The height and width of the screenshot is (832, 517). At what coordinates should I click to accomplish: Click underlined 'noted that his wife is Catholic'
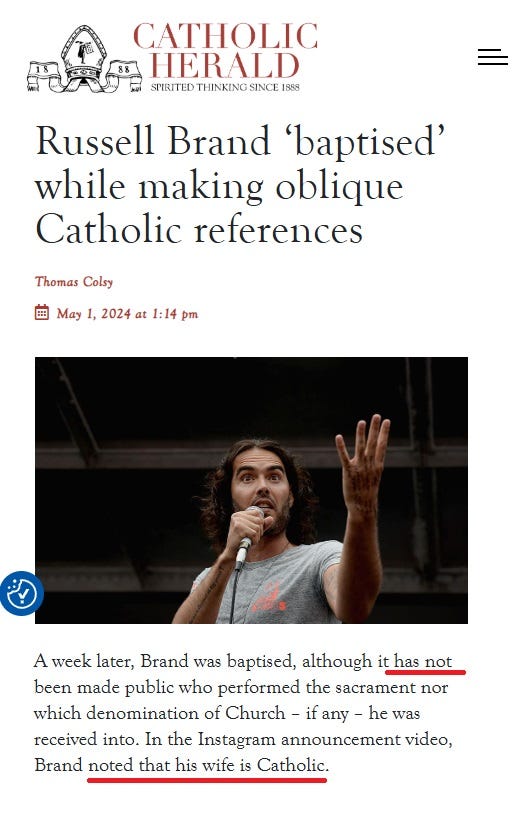[207, 765]
